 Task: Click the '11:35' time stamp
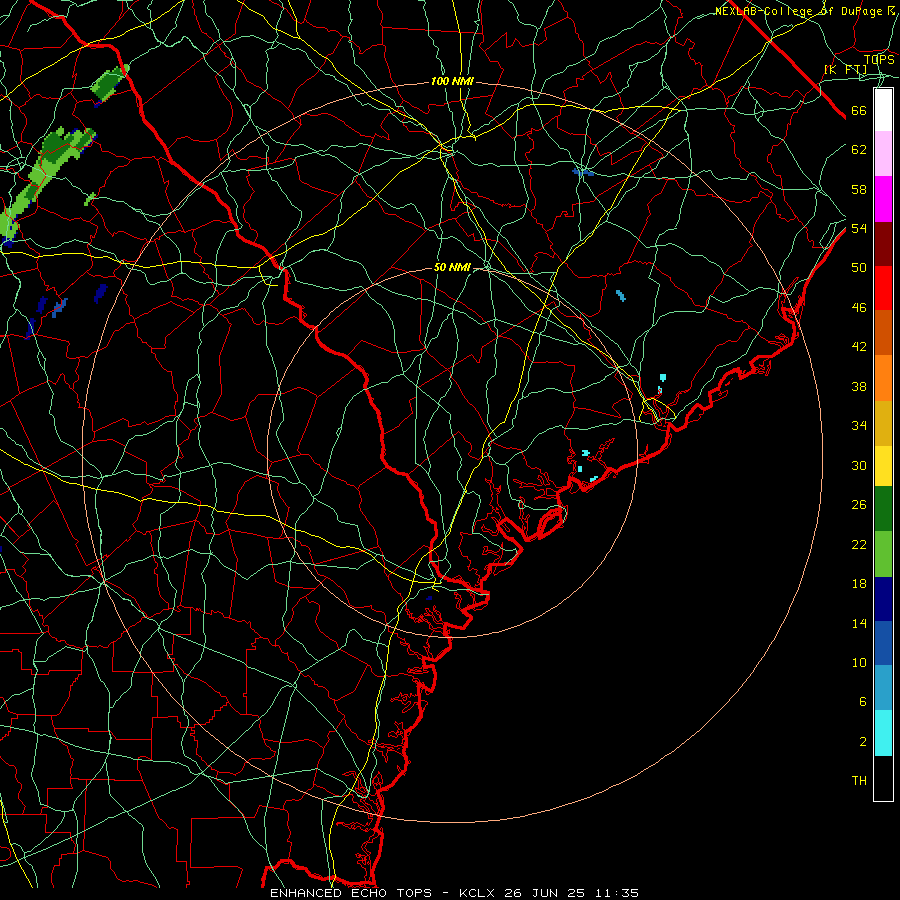pos(616,893)
